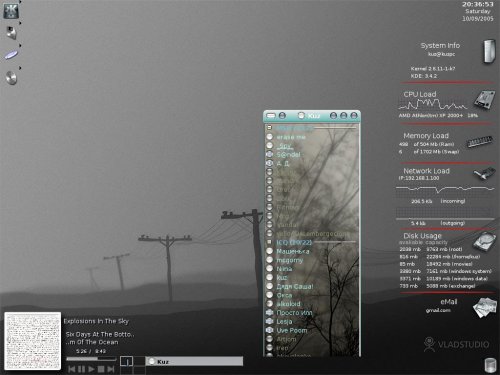This screenshot has width=500, height=375.
Task: Click the 'Explosions In The Sky' artist text
Action: point(96,321)
